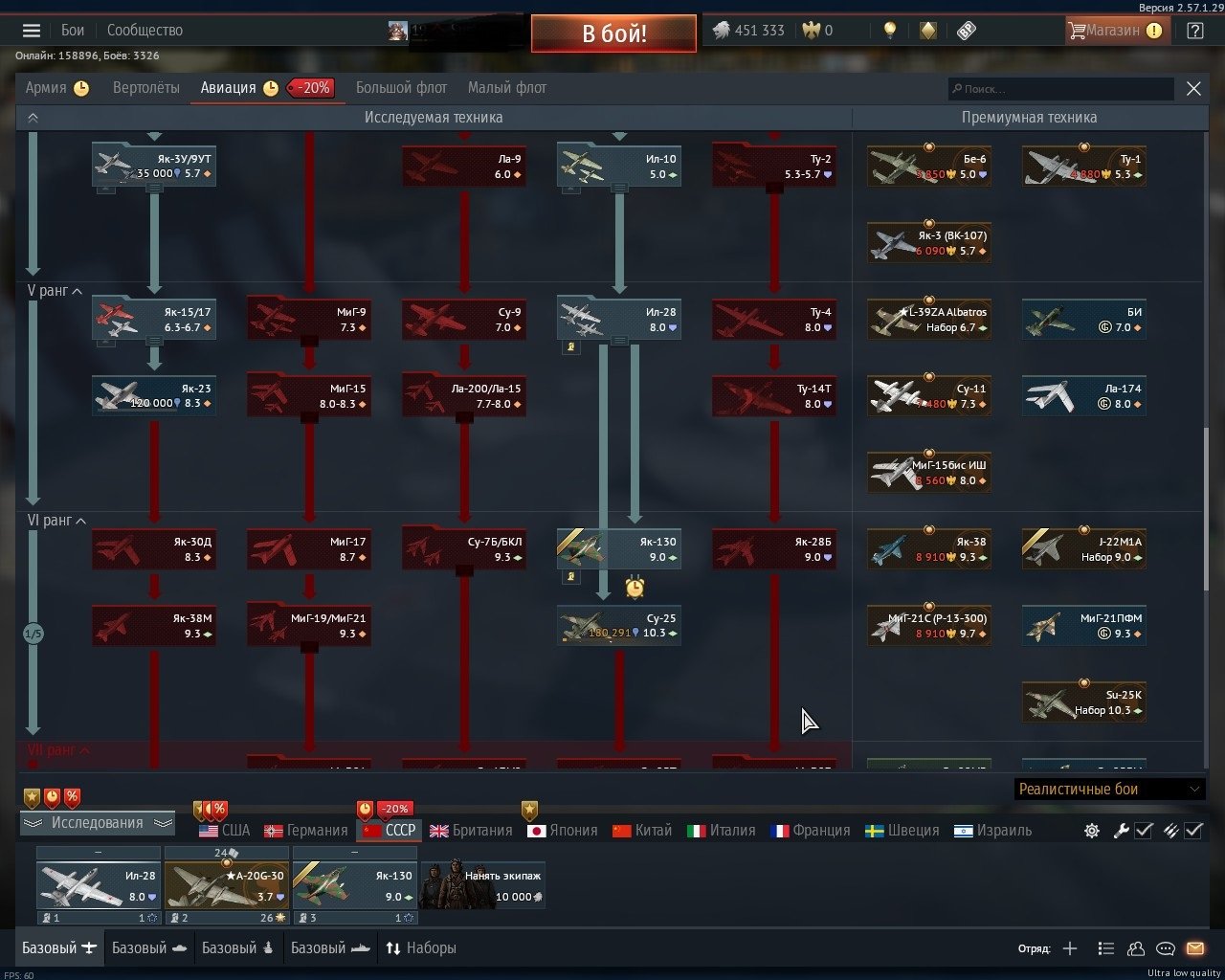Select the Германия country tab
The image size is (1225, 980).
305,831
